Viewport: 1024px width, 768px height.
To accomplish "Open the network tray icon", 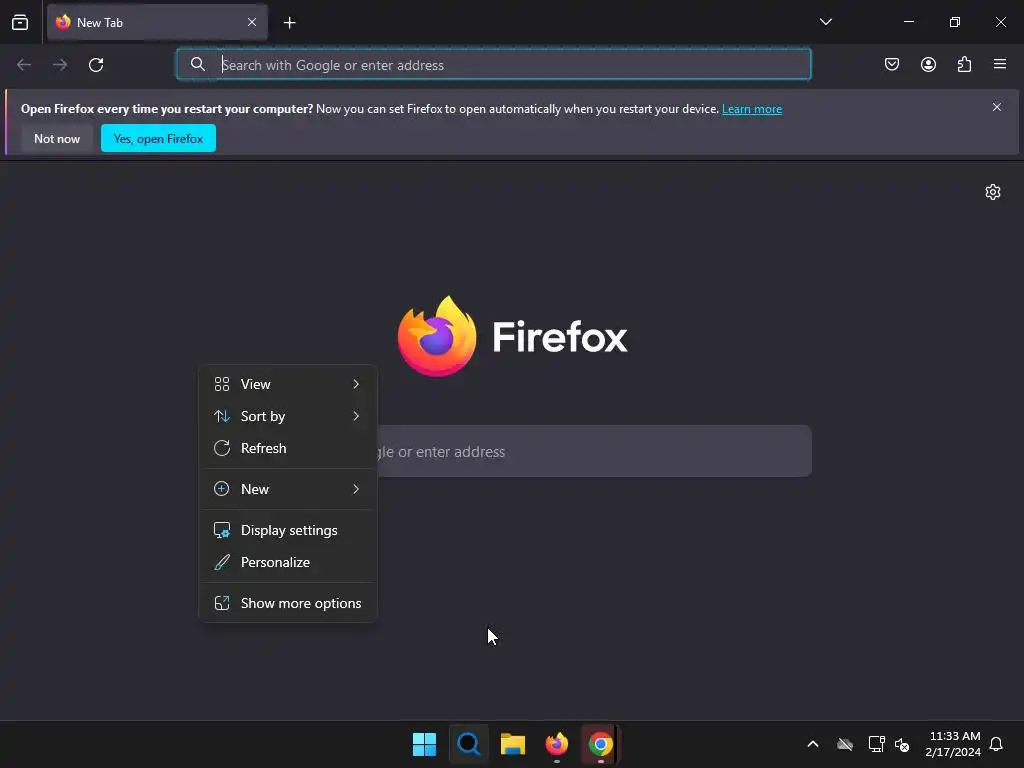I will [x=876, y=744].
